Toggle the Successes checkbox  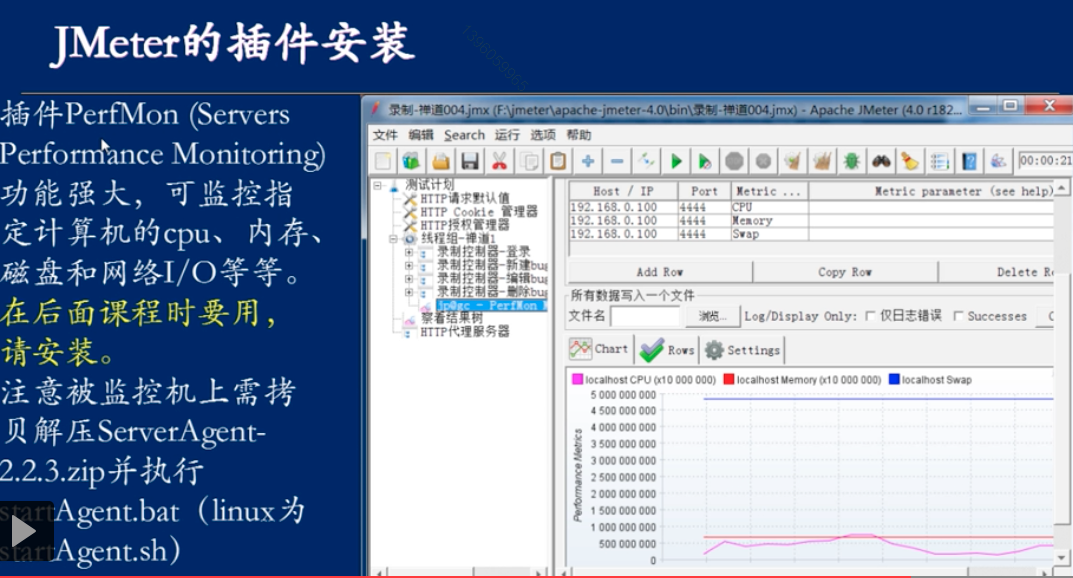click(958, 316)
